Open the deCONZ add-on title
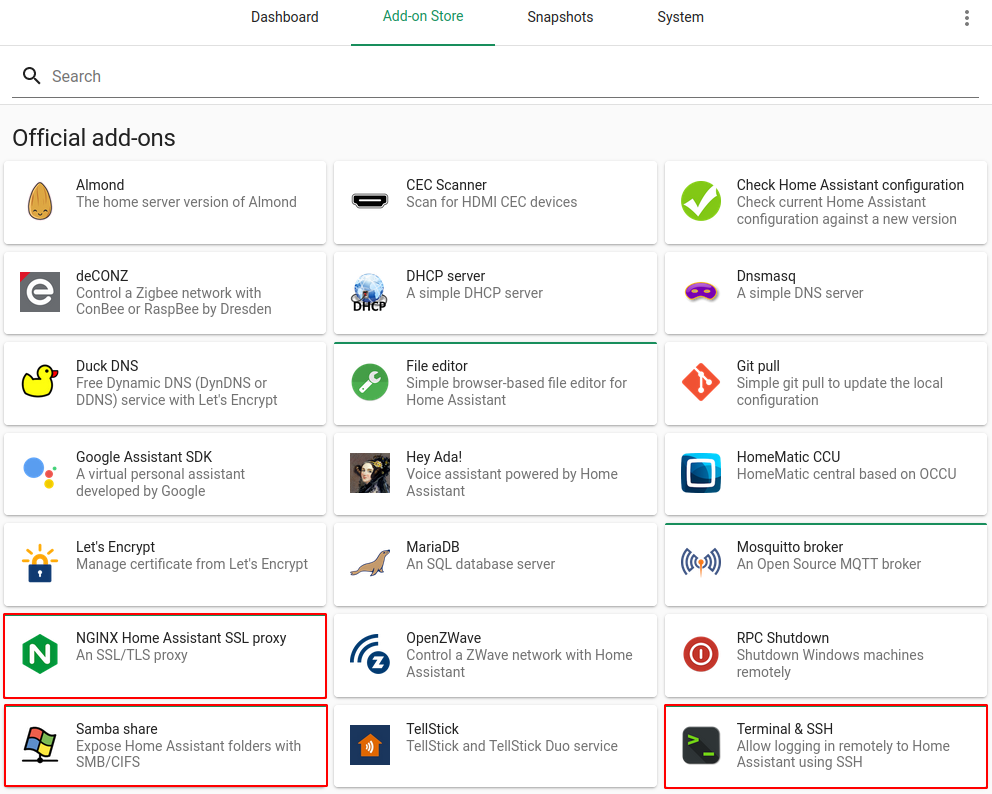Screen dimensions: 992x794 click(x=102, y=276)
